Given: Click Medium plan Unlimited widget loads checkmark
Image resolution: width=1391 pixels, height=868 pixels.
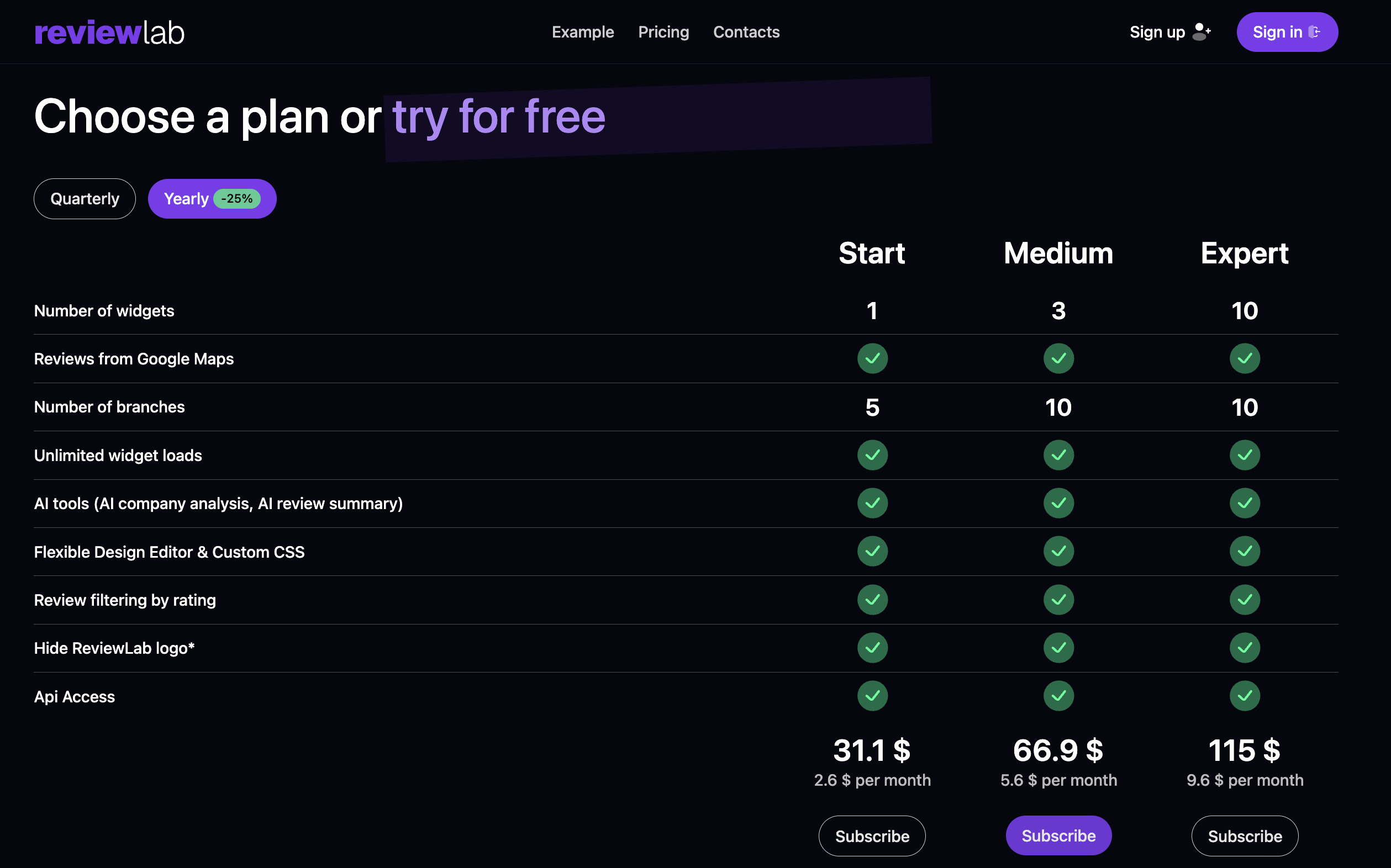Looking at the screenshot, I should point(1058,455).
